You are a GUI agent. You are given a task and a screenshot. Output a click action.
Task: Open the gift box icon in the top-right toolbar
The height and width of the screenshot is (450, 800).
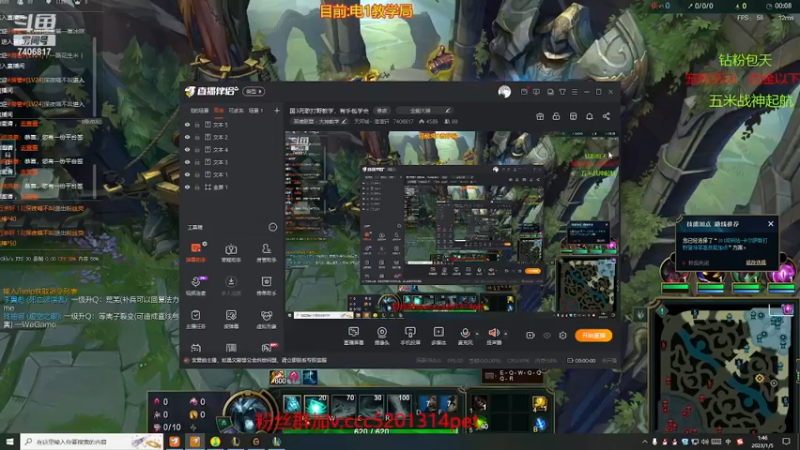(x=540, y=116)
